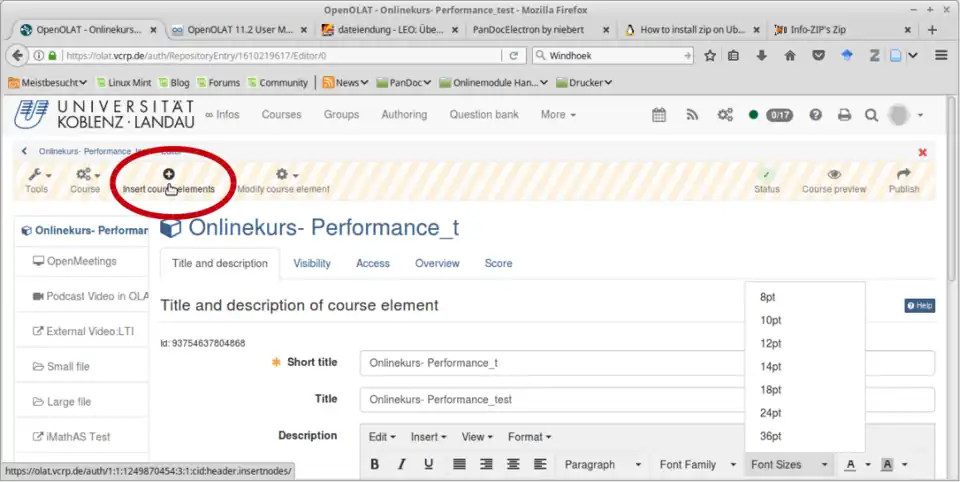Select OpenMeetings in the course tree
The width and height of the screenshot is (960, 482).
[x=82, y=261]
